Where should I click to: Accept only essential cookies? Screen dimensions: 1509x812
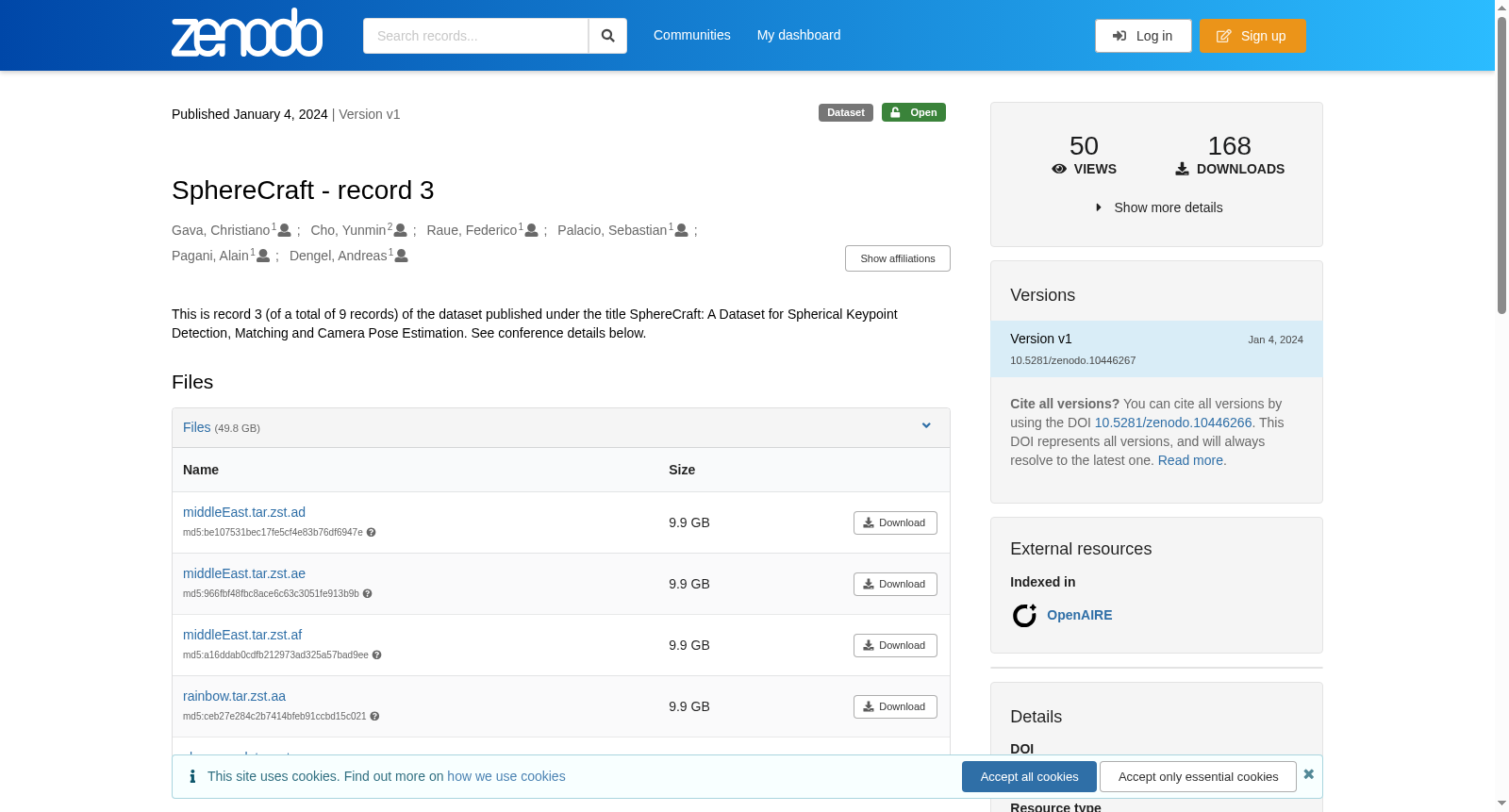(1198, 777)
